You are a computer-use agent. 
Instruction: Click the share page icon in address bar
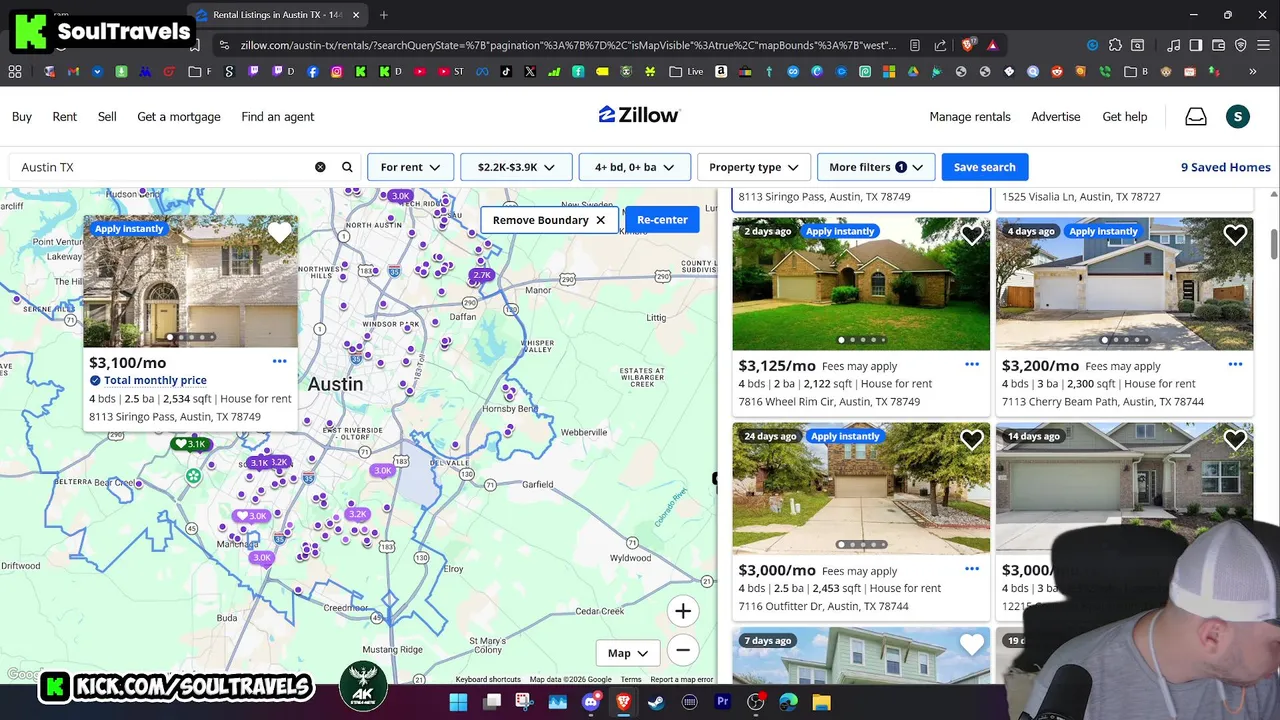(940, 45)
